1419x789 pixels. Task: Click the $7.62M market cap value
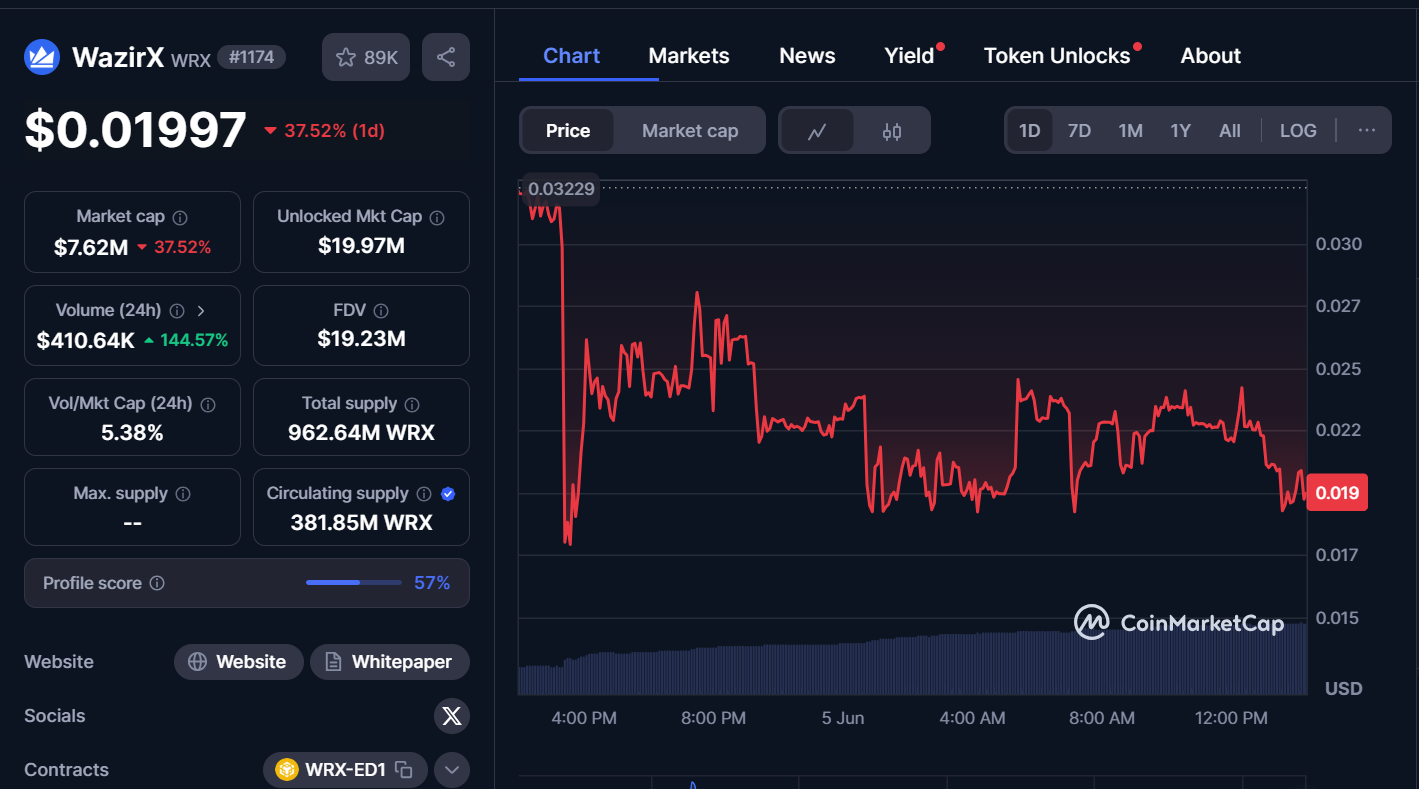tap(91, 247)
